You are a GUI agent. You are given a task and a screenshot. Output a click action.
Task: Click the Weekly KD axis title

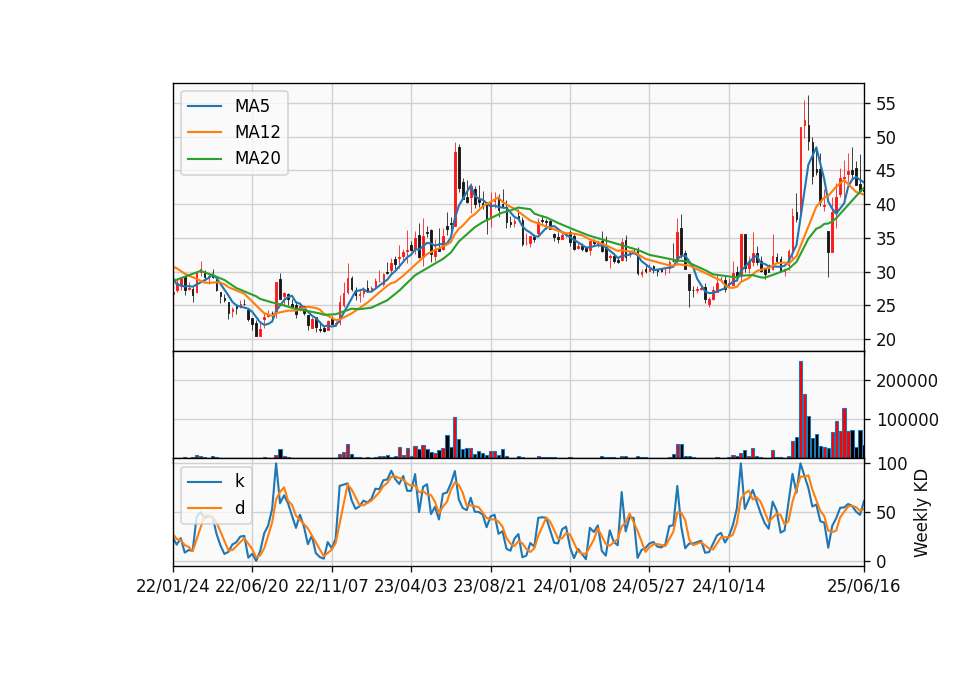pyautogui.click(x=921, y=513)
